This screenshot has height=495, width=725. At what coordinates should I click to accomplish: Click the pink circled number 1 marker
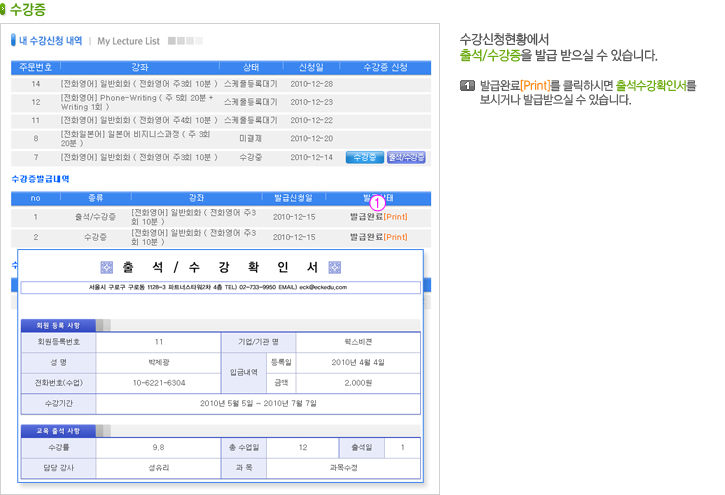pos(377,202)
